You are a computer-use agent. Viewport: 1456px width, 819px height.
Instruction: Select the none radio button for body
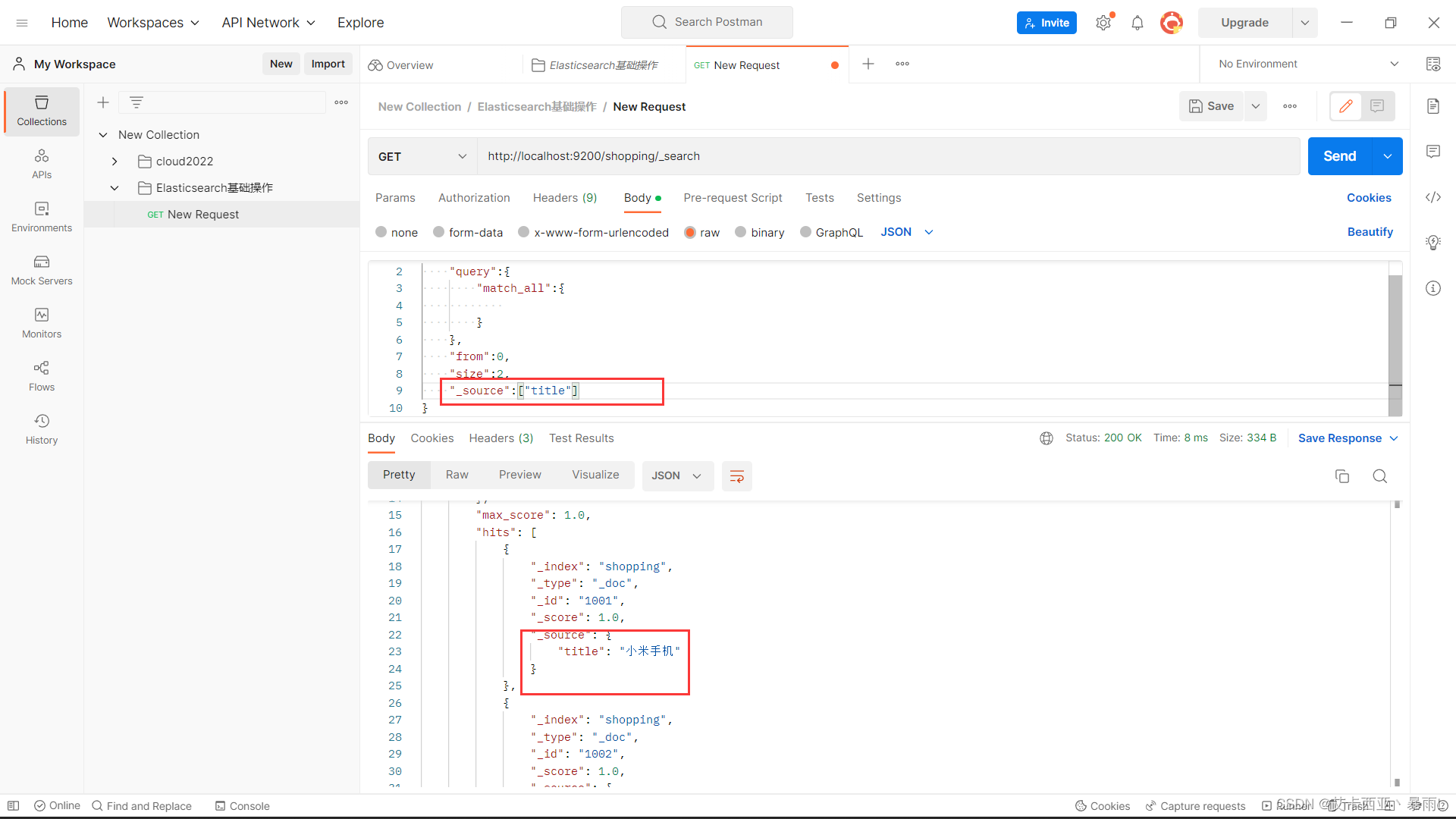(381, 232)
